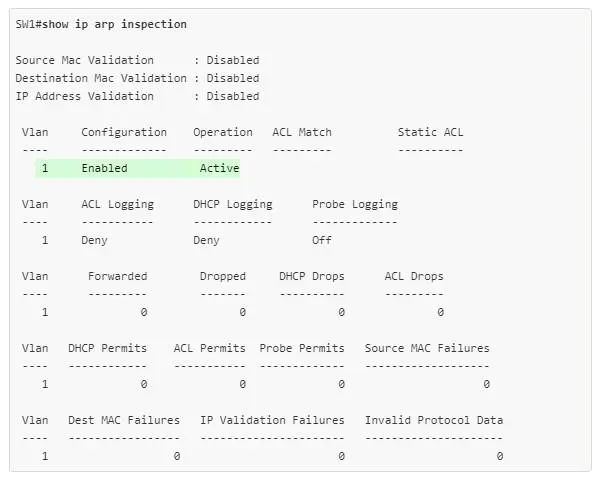Click the Probe Permits column header

[302, 349]
